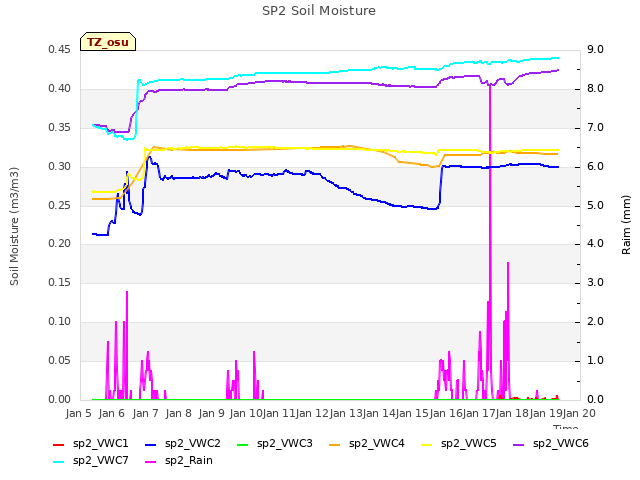
Task: Click the TZ_osu label box
Action: (108, 42)
